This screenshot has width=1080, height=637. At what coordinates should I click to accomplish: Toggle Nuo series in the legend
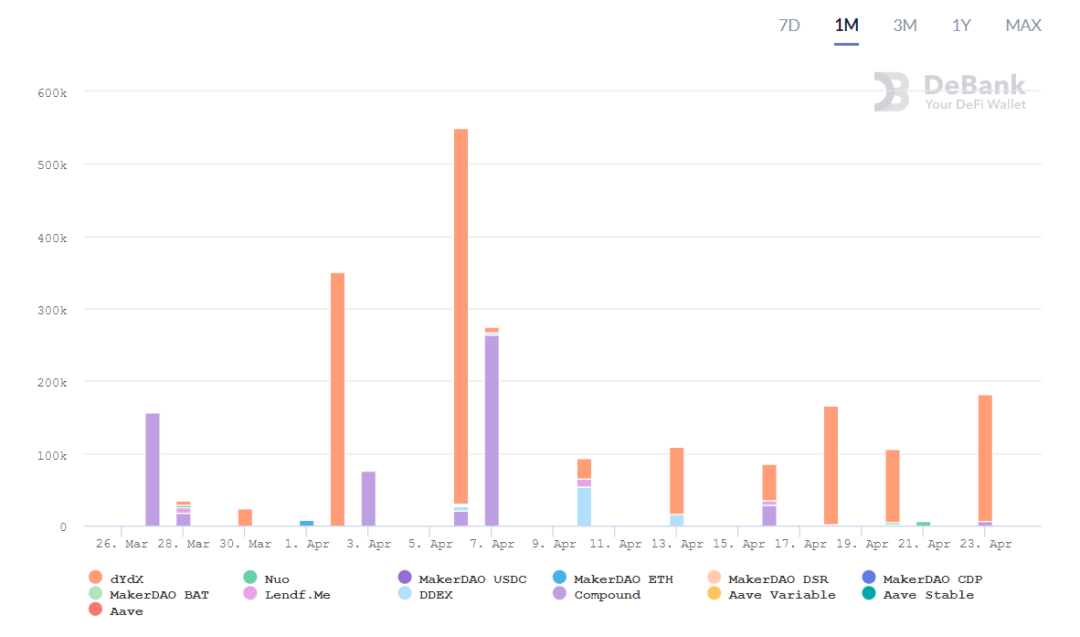coord(276,579)
